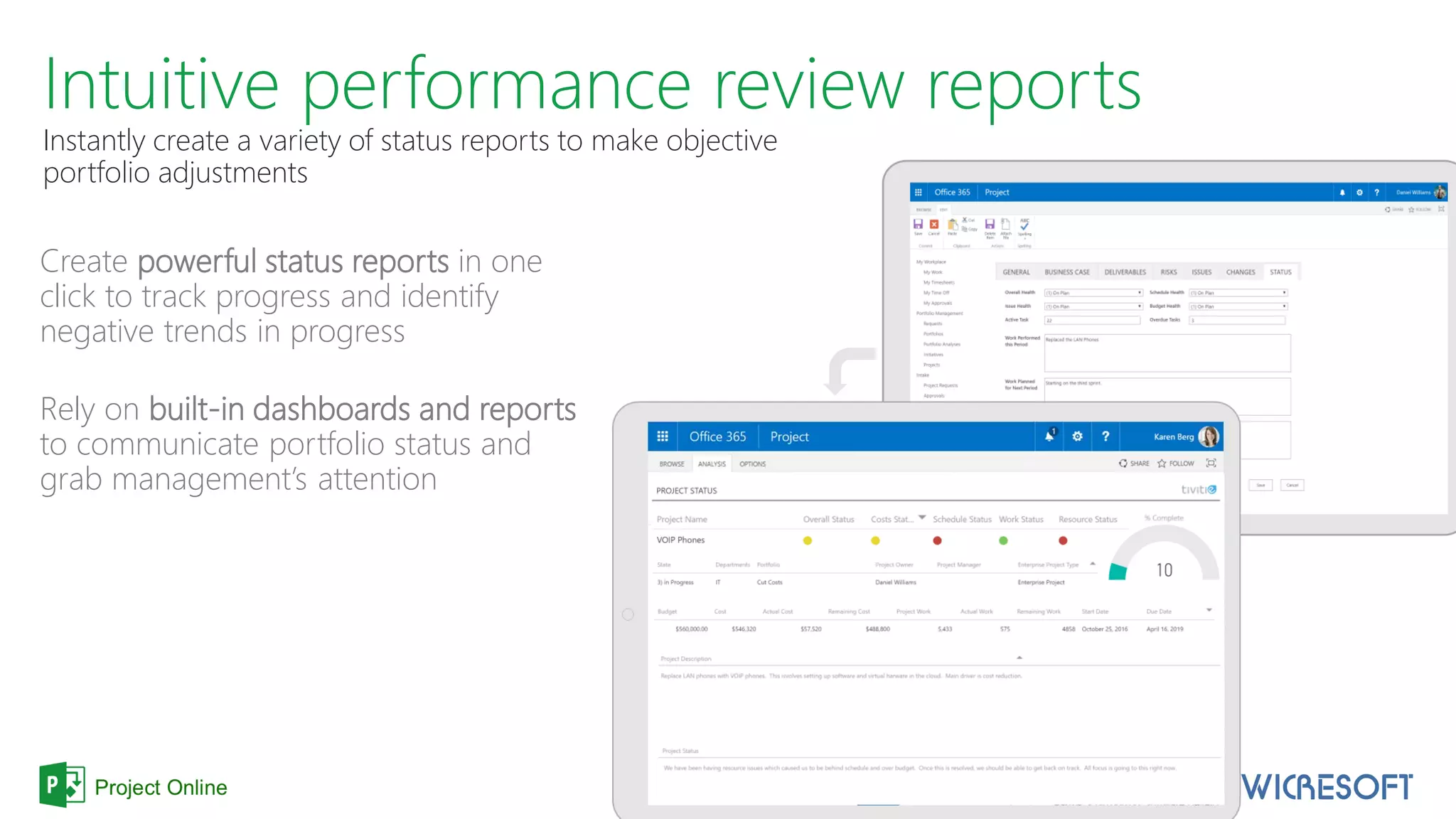Open My Timesheets in the sidebar

(939, 282)
